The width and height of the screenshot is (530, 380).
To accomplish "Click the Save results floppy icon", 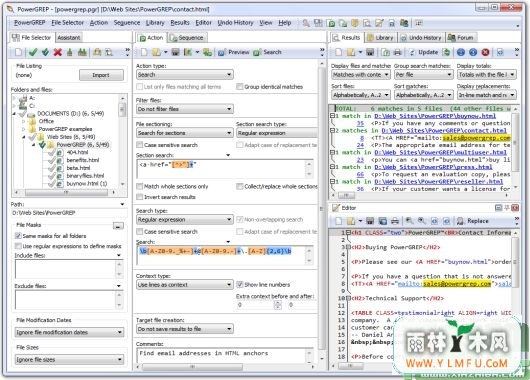I will (x=370, y=52).
